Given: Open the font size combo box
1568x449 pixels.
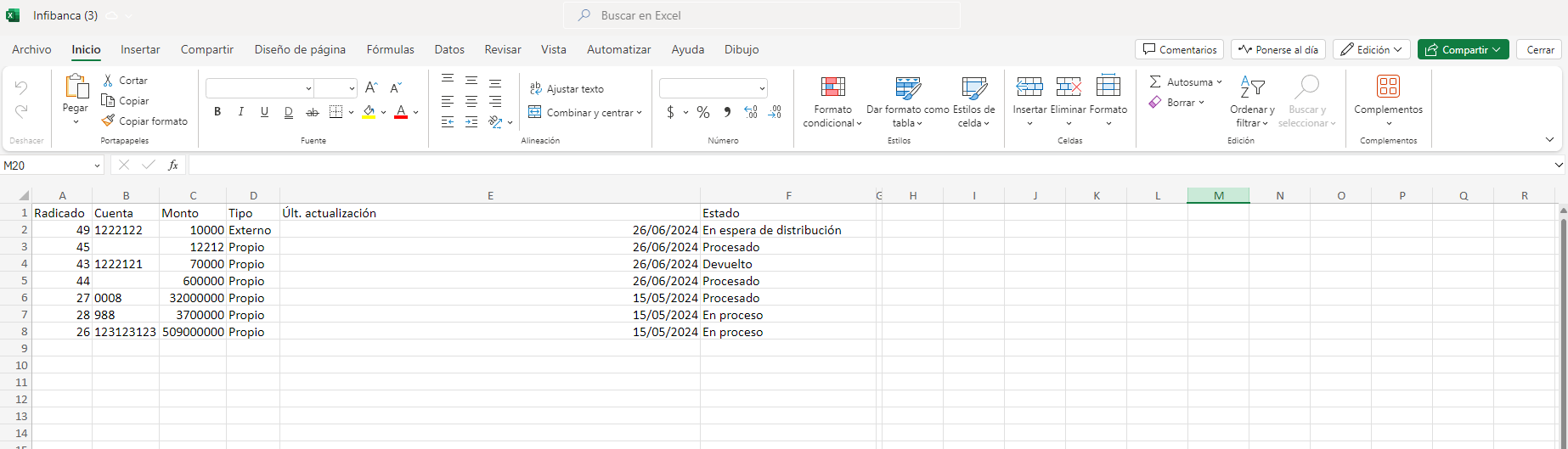Looking at the screenshot, I should pos(336,87).
